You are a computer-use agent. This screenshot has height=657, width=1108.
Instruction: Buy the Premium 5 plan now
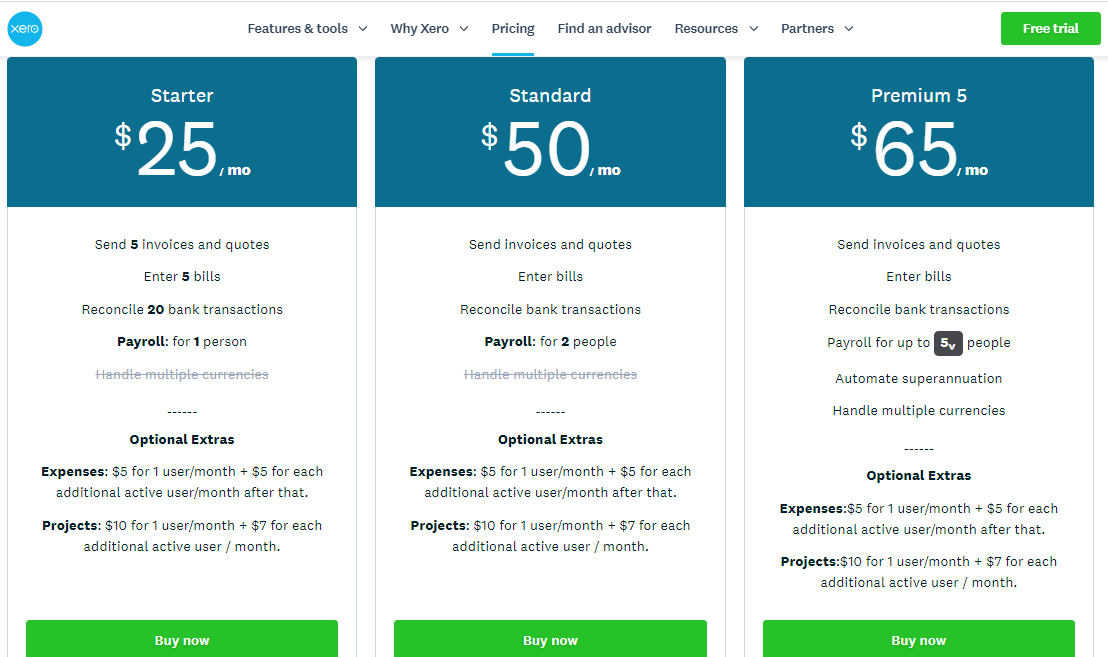pyautogui.click(x=919, y=639)
